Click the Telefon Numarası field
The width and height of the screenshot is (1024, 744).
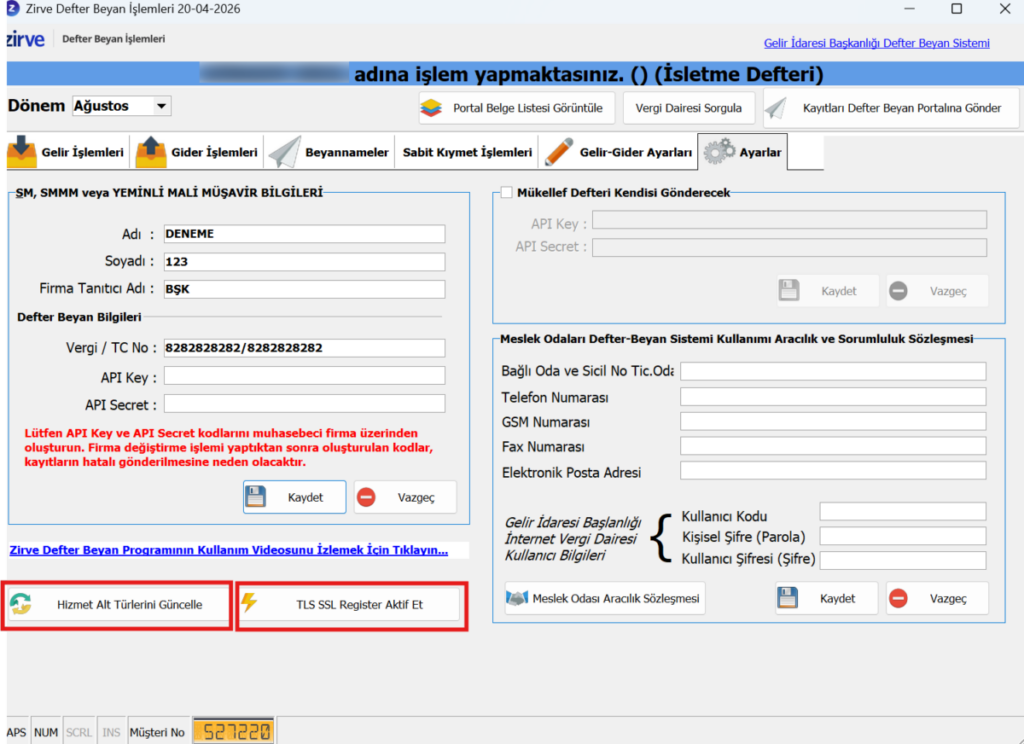click(833, 396)
